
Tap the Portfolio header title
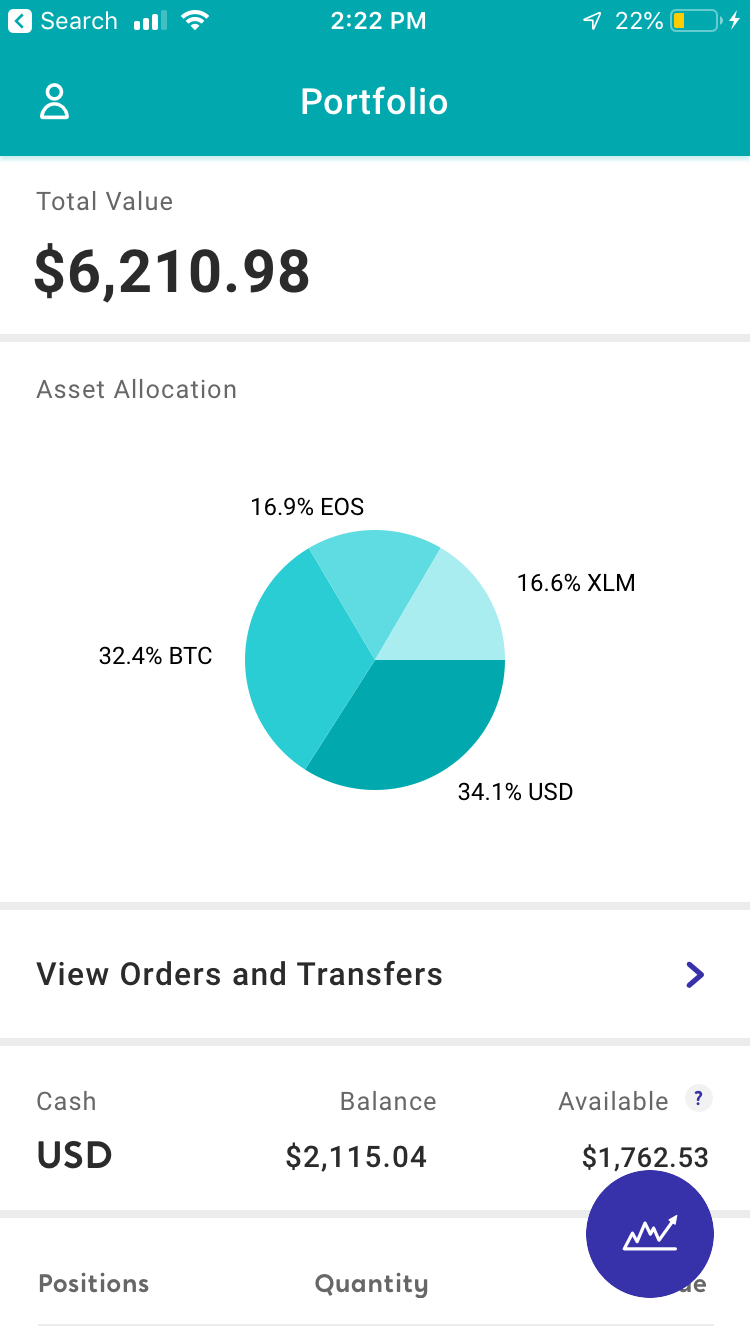pos(374,102)
